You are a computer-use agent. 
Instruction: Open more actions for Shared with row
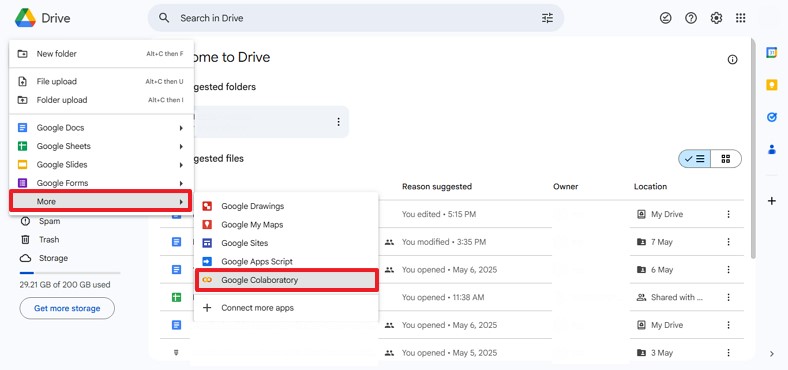(x=728, y=297)
